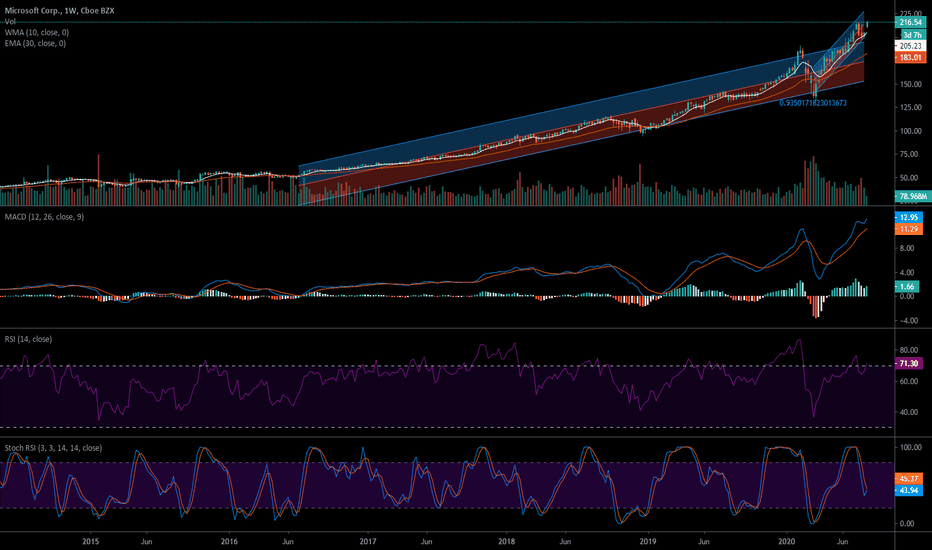The image size is (932, 550).
Task: Click the Jun label between 2015 and 2016
Action: pos(146,542)
